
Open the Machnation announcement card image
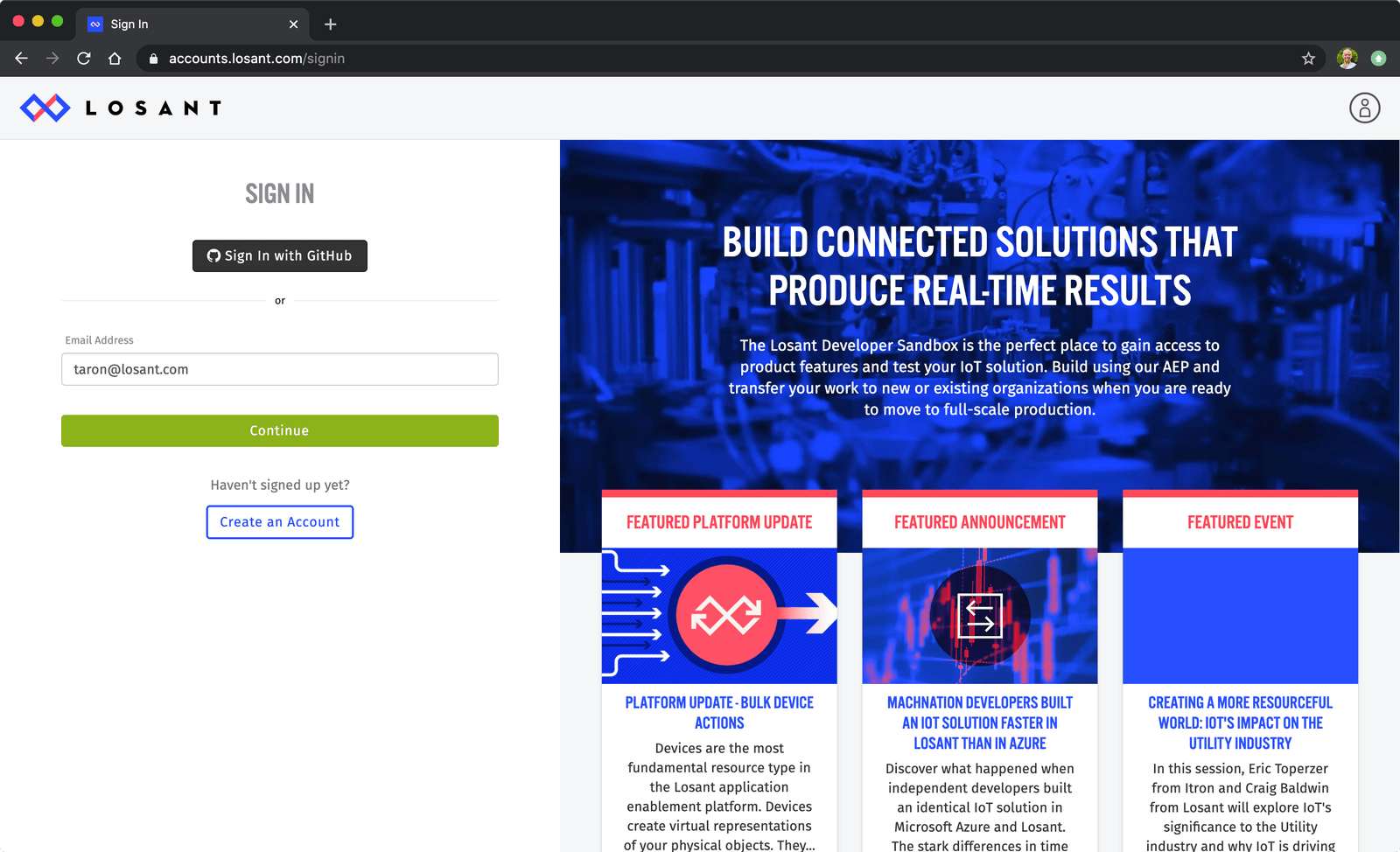980,616
